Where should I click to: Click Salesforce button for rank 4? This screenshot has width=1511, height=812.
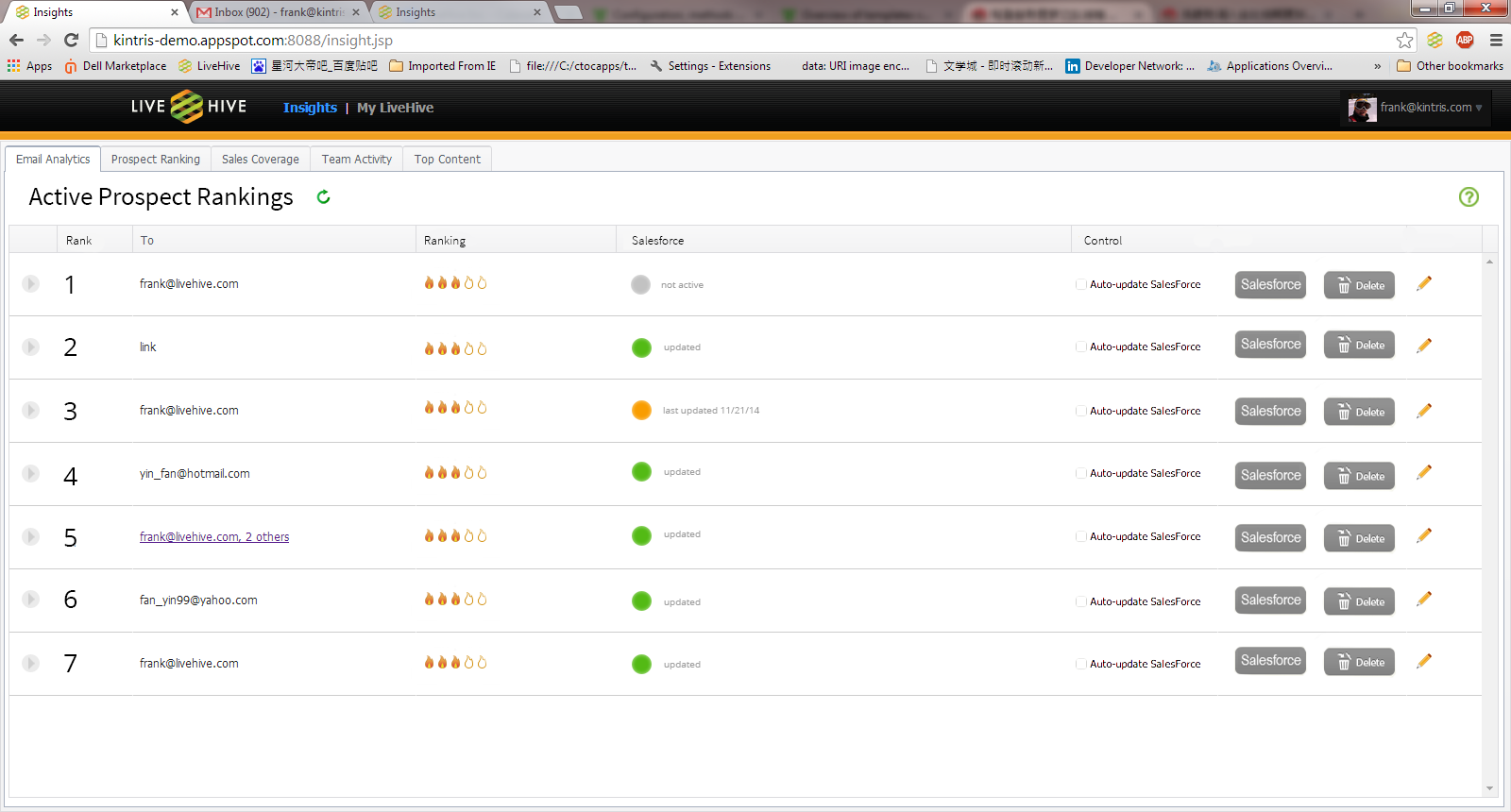pyautogui.click(x=1270, y=475)
